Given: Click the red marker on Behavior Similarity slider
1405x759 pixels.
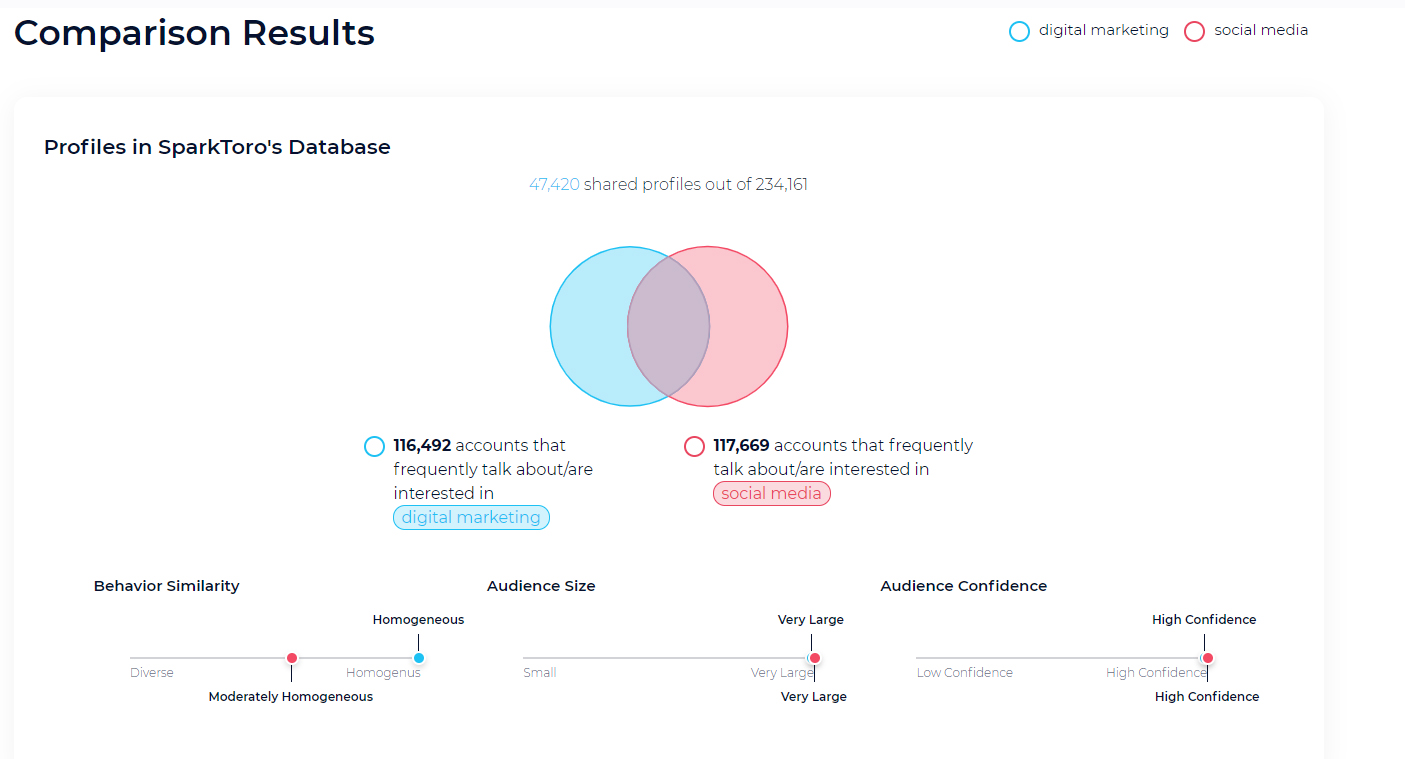Looking at the screenshot, I should (x=292, y=658).
